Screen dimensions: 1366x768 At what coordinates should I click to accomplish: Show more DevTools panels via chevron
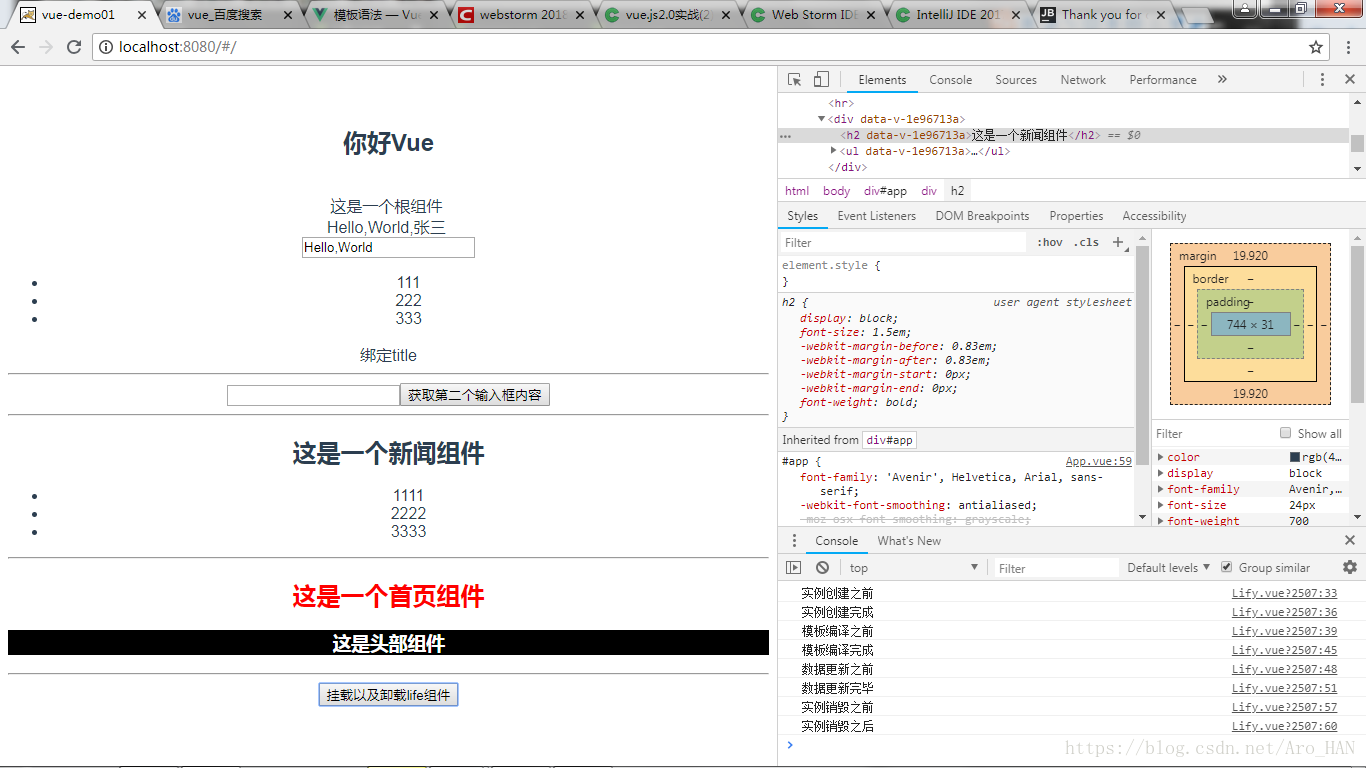click(1222, 80)
